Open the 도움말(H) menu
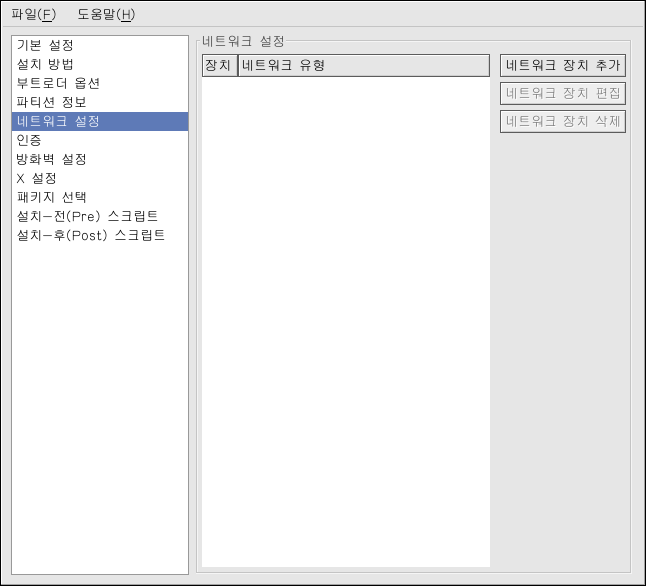646x586 pixels. 105,14
